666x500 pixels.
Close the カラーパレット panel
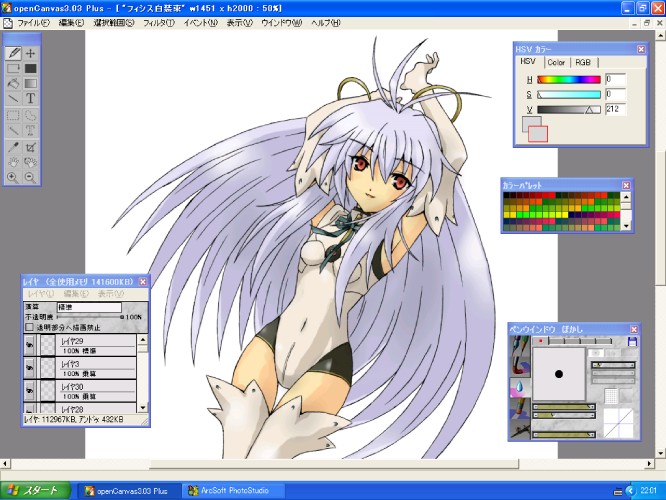(x=626, y=185)
